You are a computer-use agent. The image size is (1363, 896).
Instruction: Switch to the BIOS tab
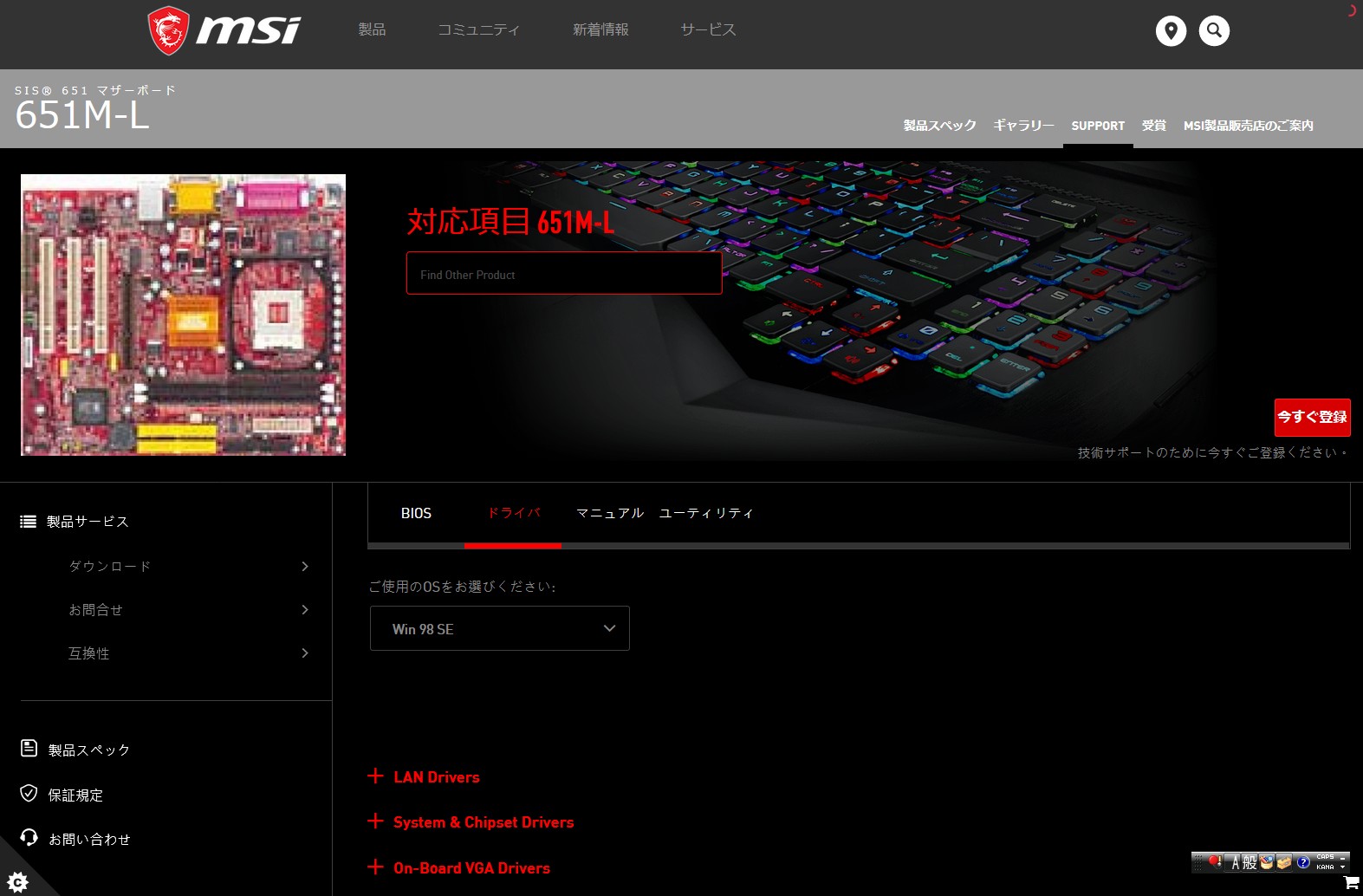416,513
